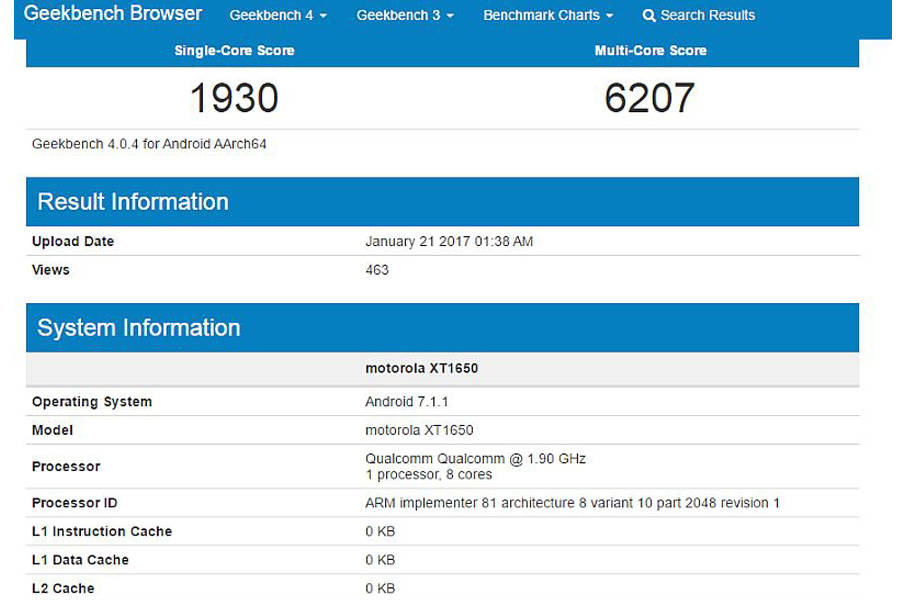
Task: Click the bold motorola XT1650 table heading
Action: coord(421,368)
